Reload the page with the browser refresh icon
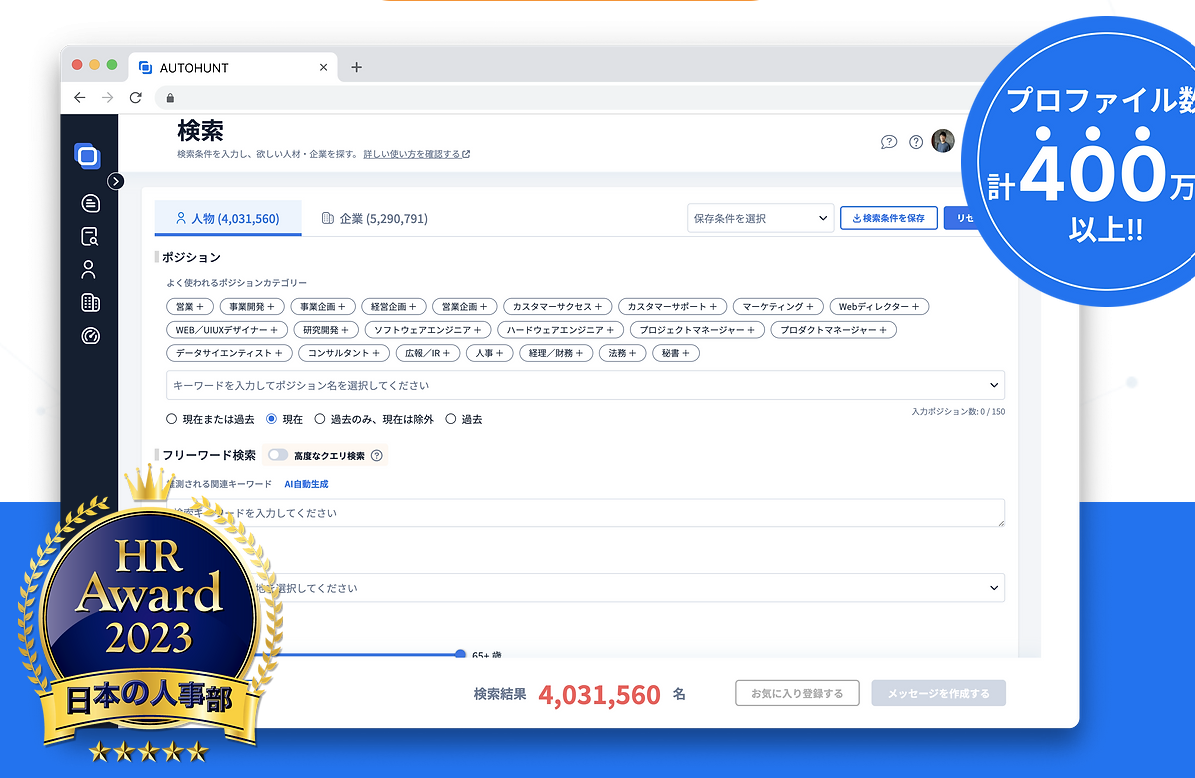This screenshot has width=1195, height=778. point(136,97)
